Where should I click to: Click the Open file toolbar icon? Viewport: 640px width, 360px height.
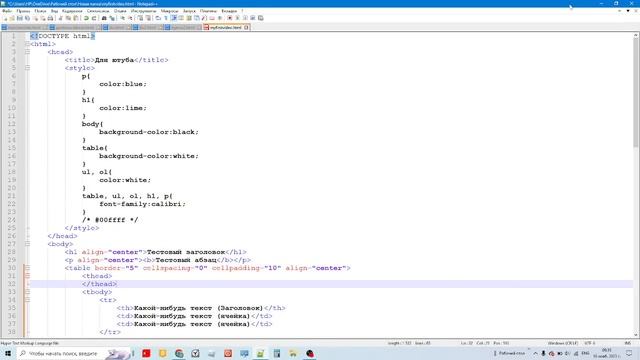[x=12, y=18]
